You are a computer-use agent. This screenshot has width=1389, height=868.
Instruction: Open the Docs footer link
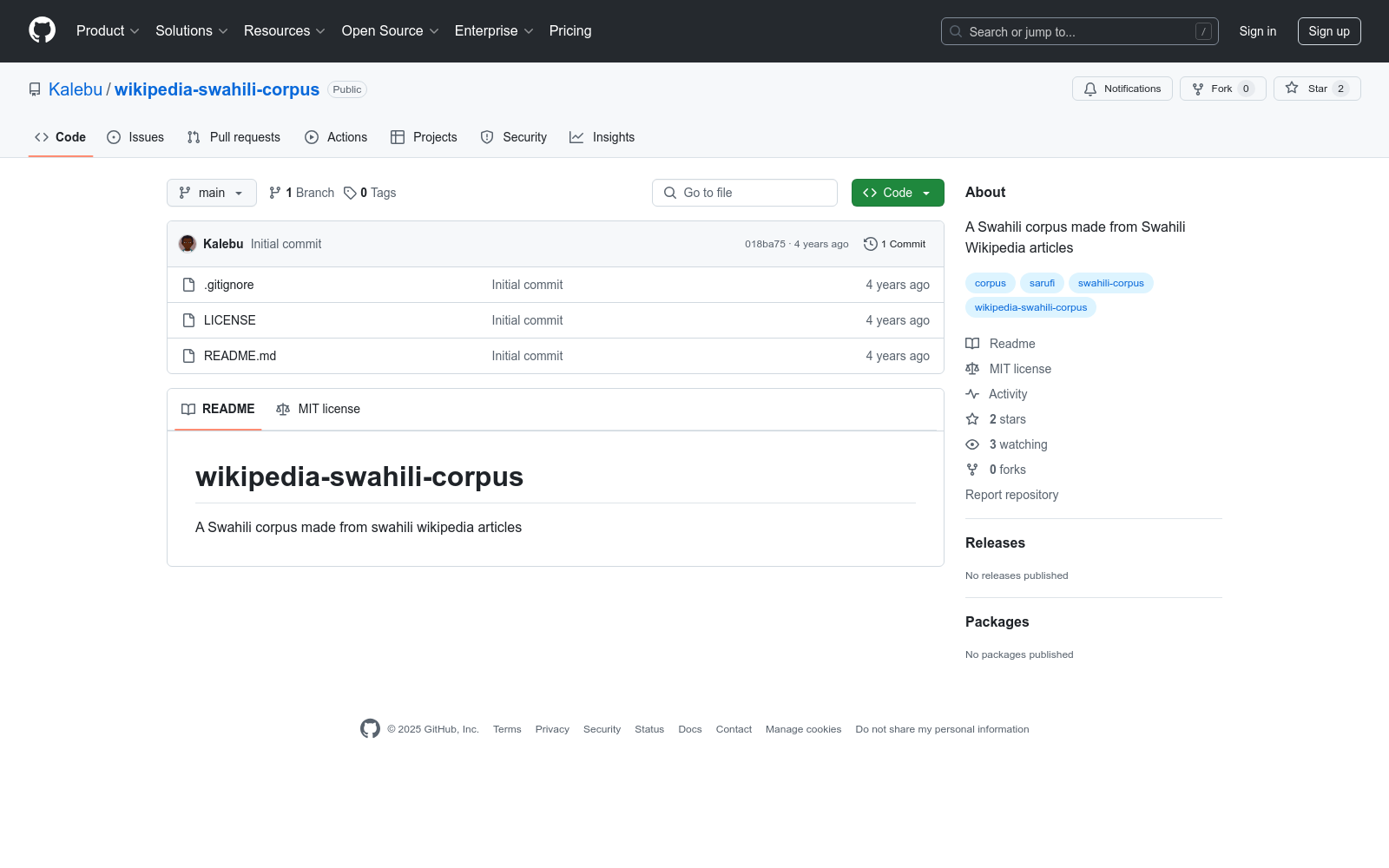tap(690, 729)
